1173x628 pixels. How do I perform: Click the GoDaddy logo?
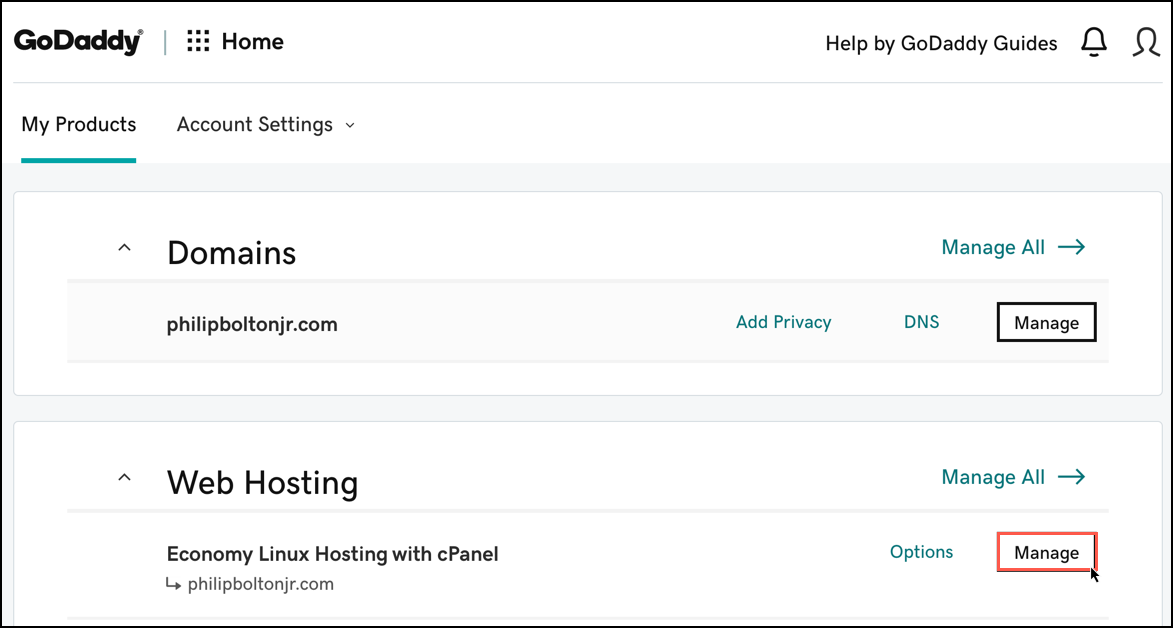point(78,42)
